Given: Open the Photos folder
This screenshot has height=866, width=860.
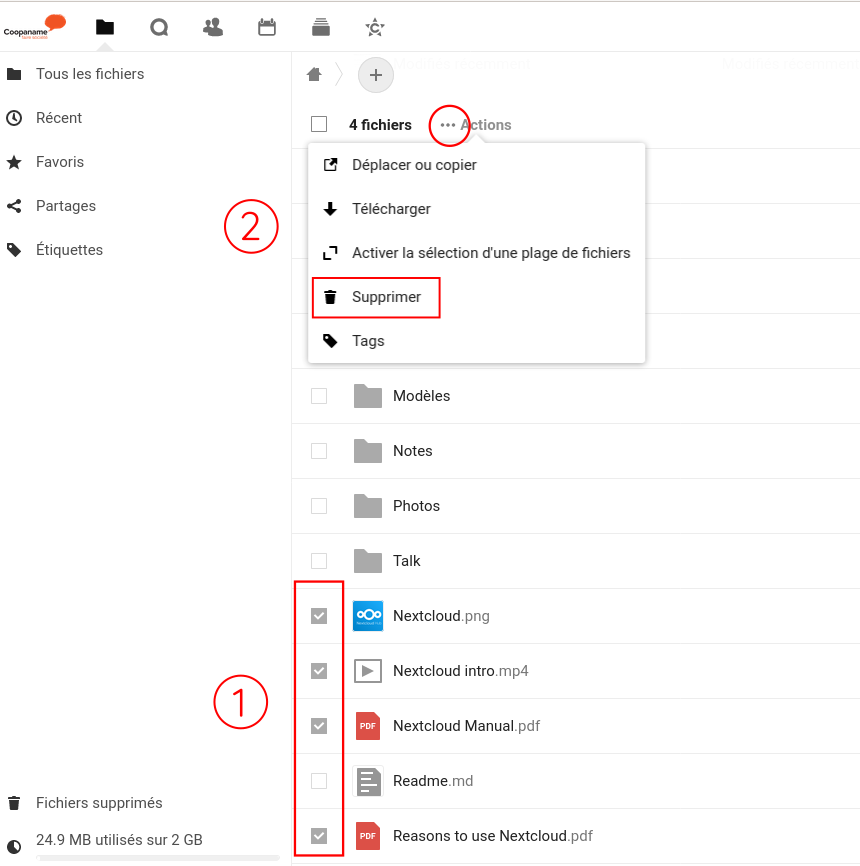Looking at the screenshot, I should click(x=416, y=506).
